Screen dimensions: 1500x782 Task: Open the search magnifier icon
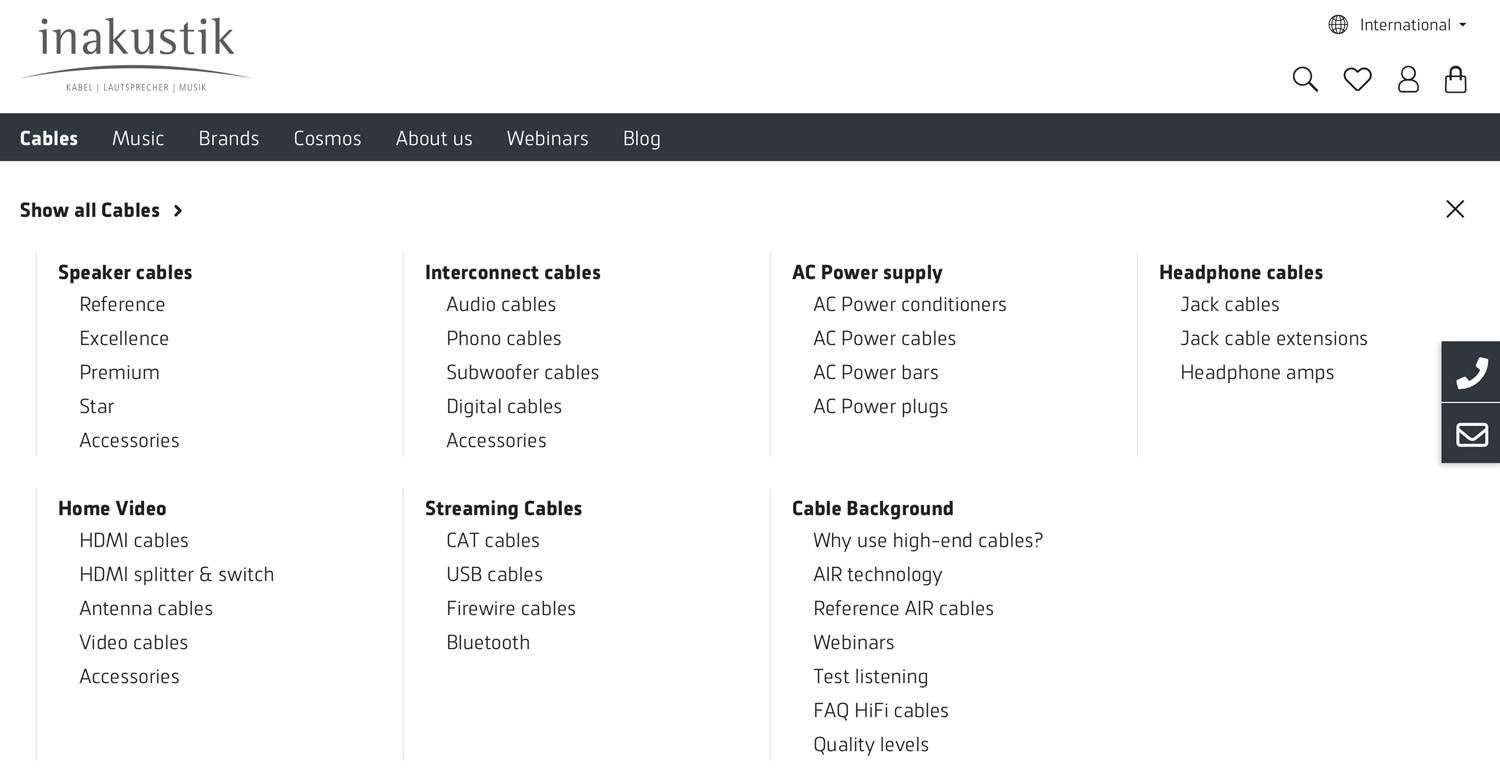pyautogui.click(x=1305, y=79)
